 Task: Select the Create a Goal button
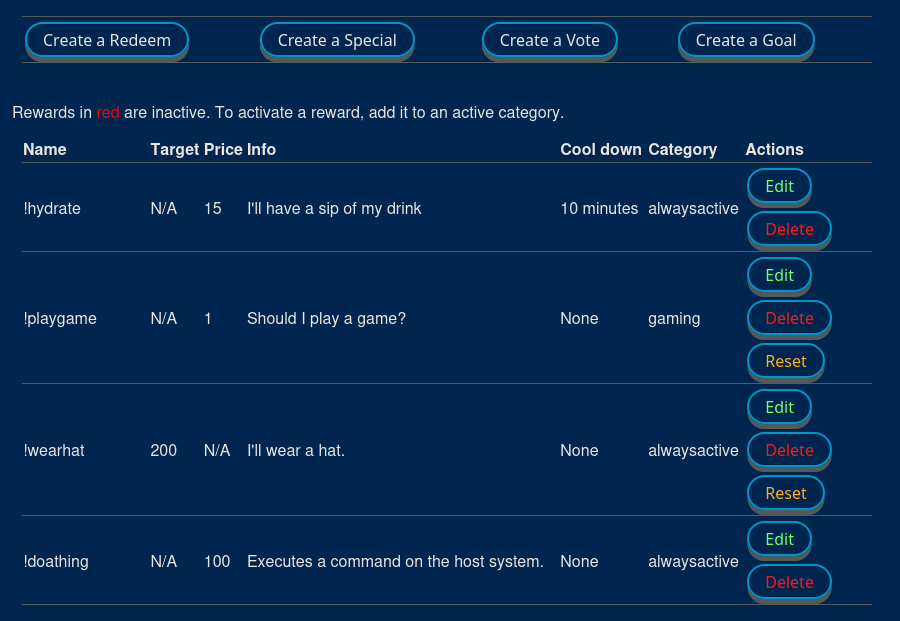(x=746, y=40)
